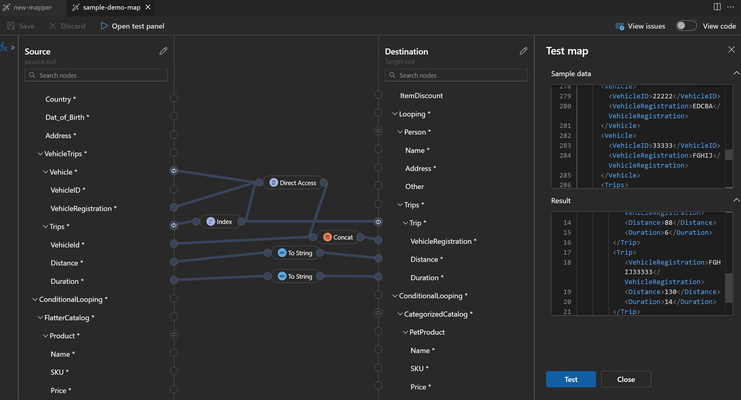The width and height of the screenshot is (741, 400).
Task: Open the fx functions panel icon
Action: point(4,47)
